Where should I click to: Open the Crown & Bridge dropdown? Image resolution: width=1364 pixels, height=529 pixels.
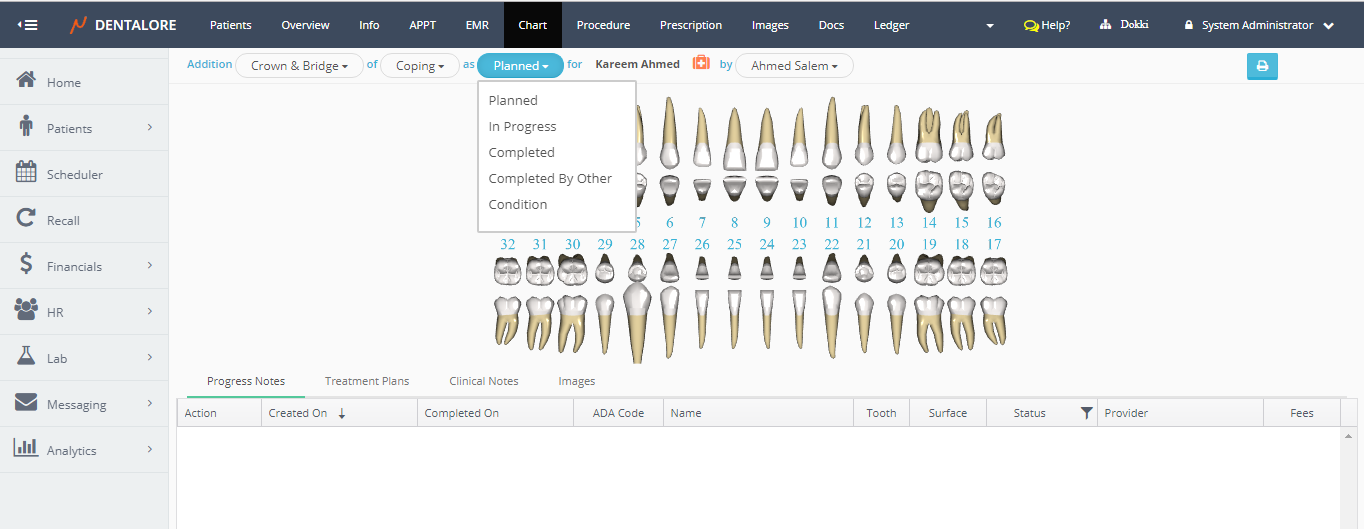tap(299, 66)
